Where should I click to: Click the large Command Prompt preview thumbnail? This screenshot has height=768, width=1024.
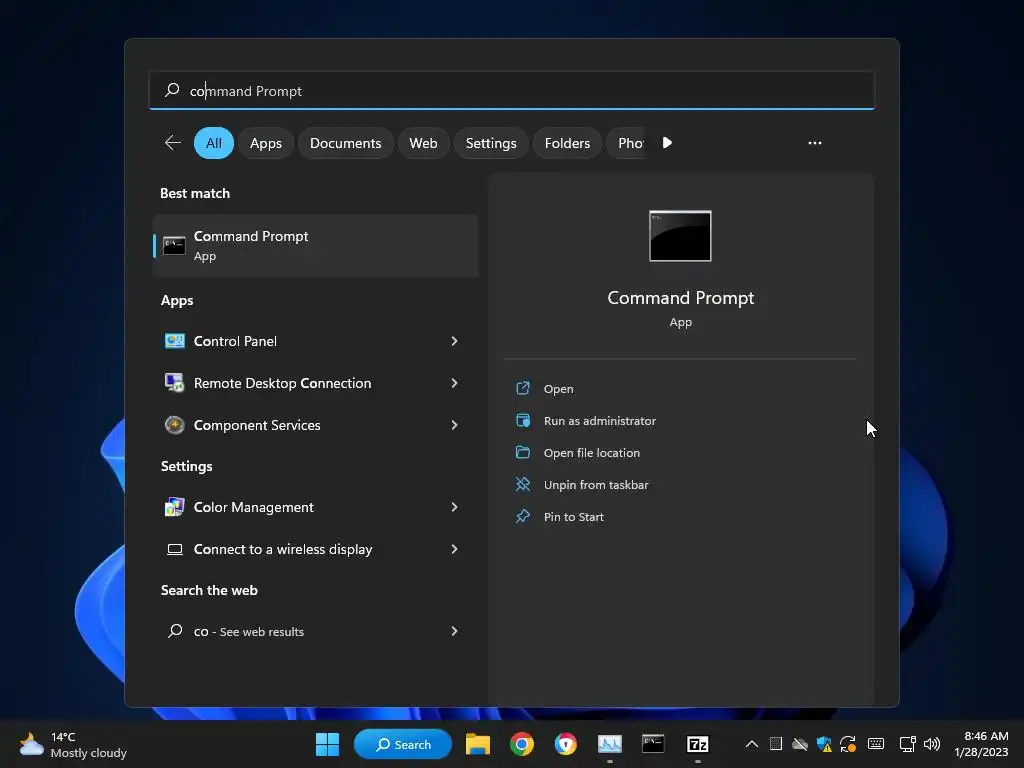click(x=680, y=236)
